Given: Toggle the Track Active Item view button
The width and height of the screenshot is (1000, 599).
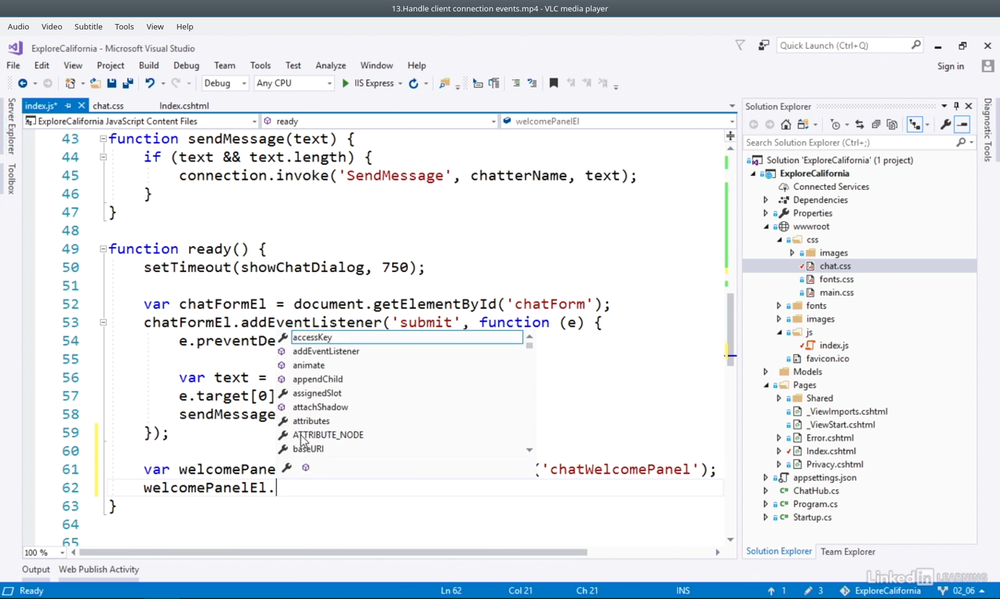Looking at the screenshot, I should tap(915, 124).
